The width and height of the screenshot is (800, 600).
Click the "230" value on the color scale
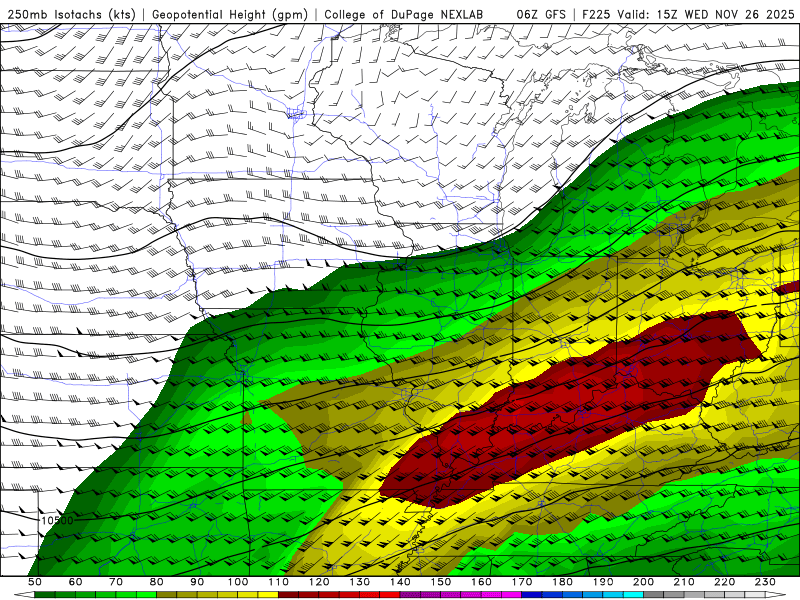[x=765, y=582]
